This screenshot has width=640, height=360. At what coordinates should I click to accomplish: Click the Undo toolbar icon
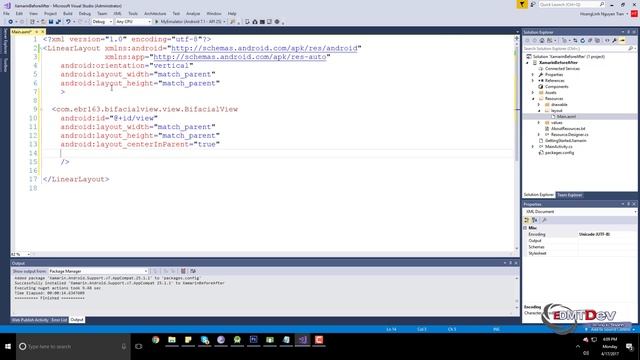(68, 22)
